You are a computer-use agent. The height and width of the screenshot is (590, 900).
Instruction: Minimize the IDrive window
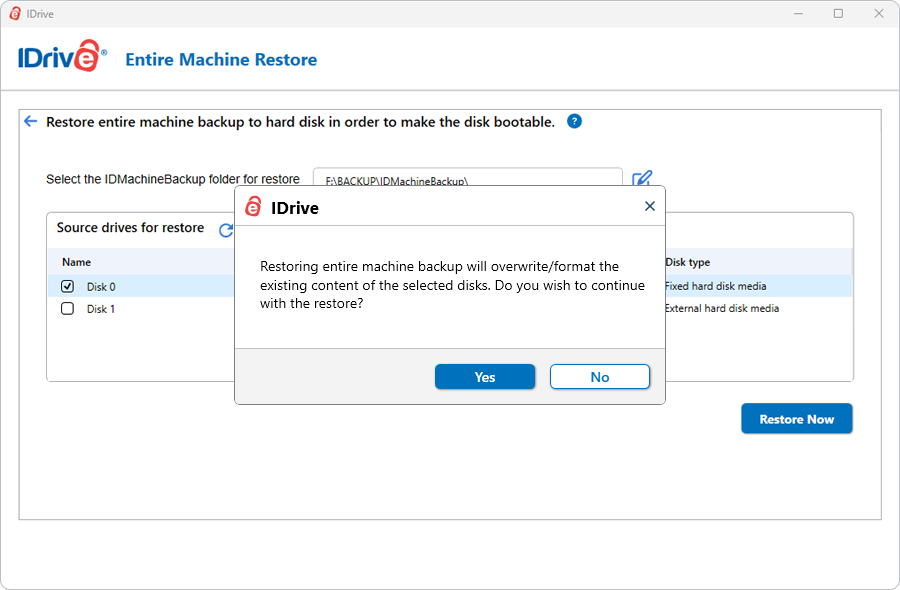(798, 13)
